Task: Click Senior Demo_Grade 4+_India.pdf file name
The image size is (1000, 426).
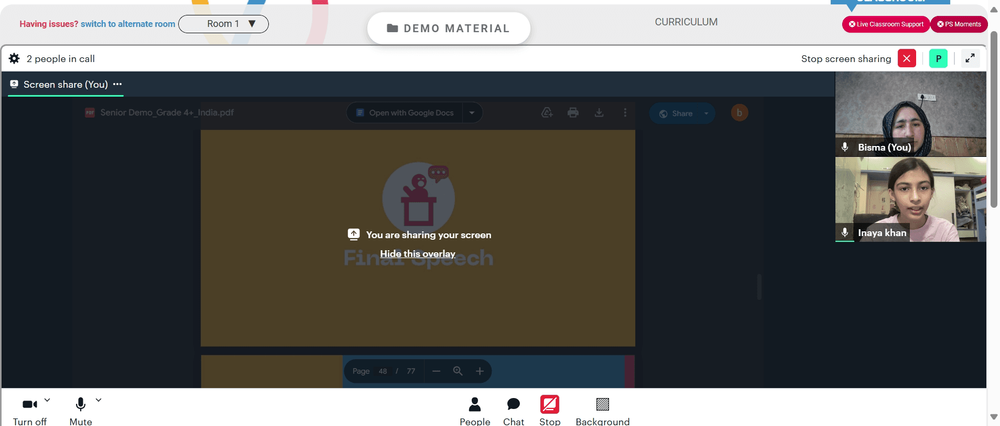Action: coord(166,113)
